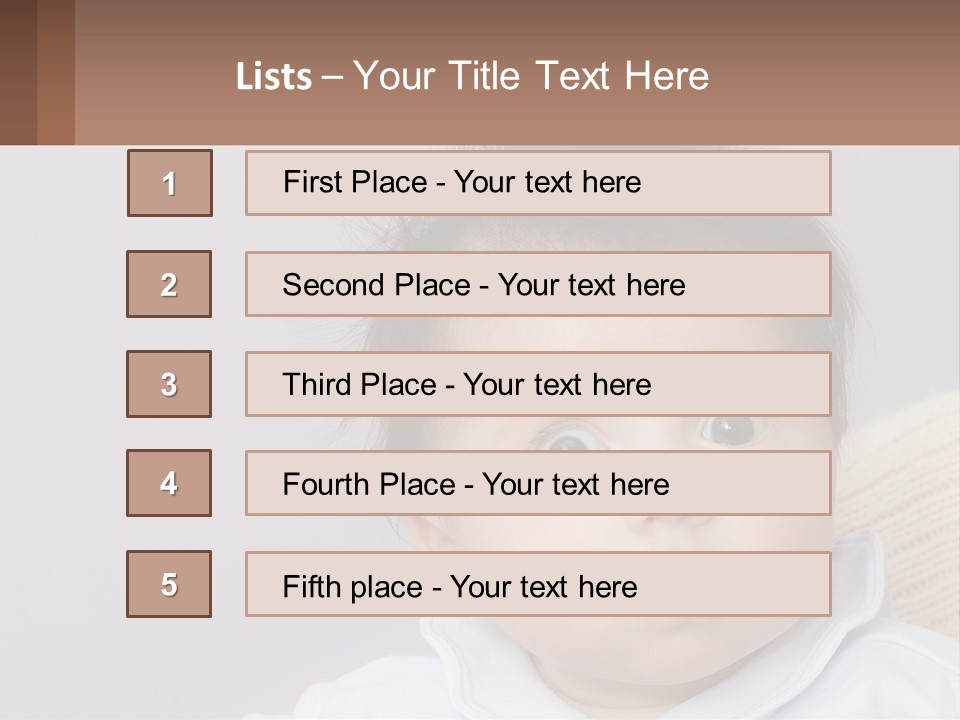The width and height of the screenshot is (960, 720).
Task: Click the baby's nose between Fourth and Fifth boxes
Action: [640, 533]
